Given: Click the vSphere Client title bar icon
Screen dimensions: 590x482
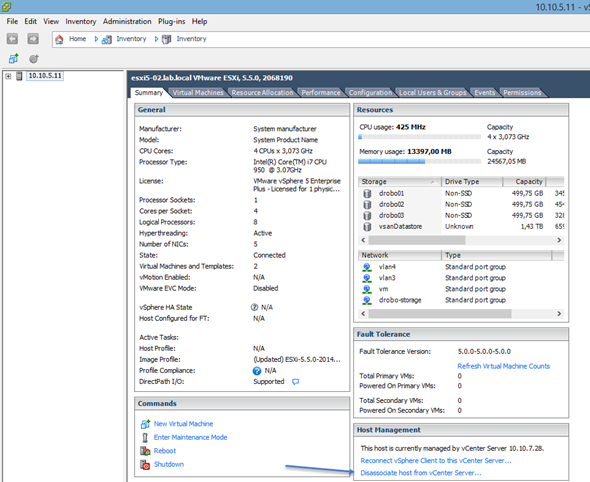Looking at the screenshot, I should 6,6.
